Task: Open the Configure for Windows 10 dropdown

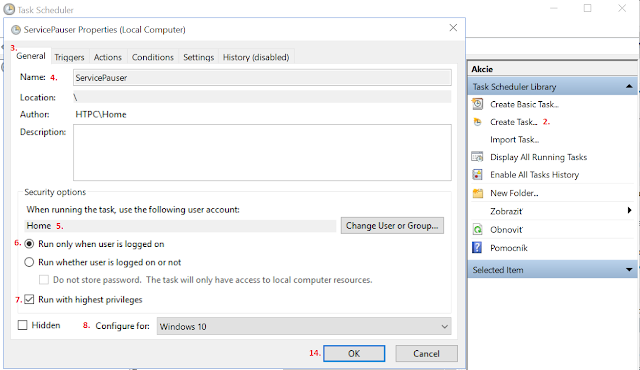Action: pos(304,326)
